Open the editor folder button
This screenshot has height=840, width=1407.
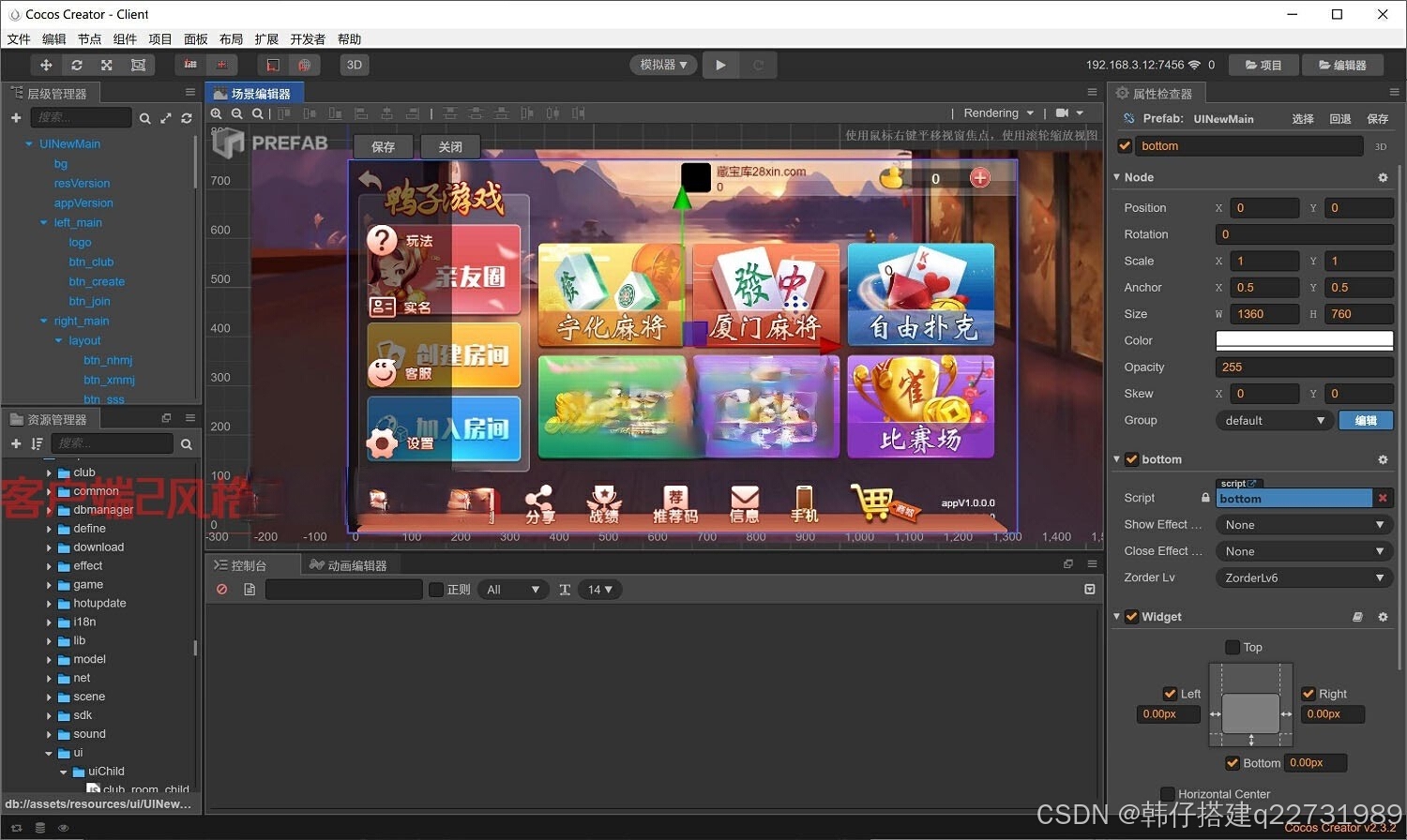pos(1342,65)
